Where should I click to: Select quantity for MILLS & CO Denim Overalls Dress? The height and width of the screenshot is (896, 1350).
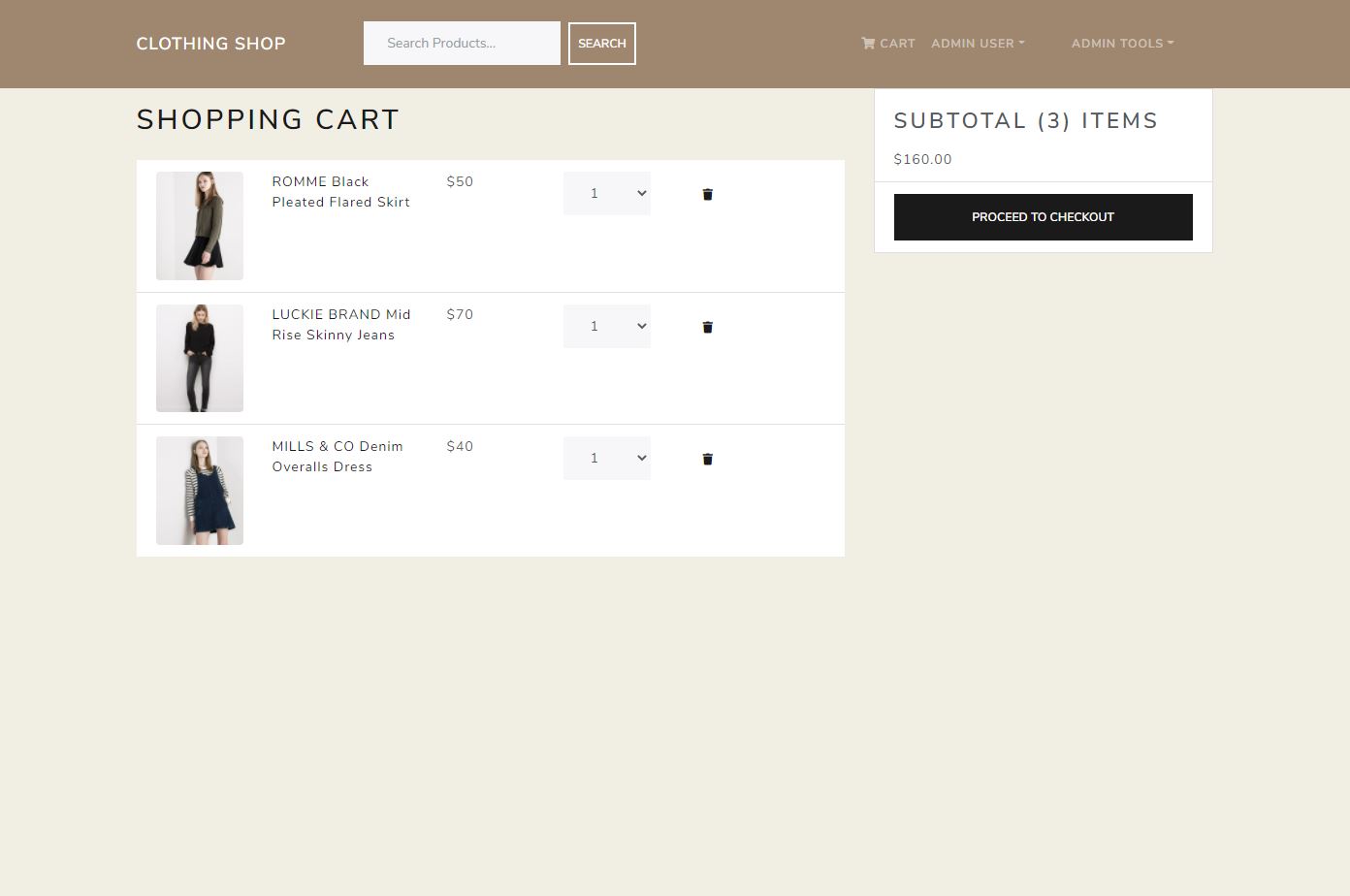click(x=607, y=458)
